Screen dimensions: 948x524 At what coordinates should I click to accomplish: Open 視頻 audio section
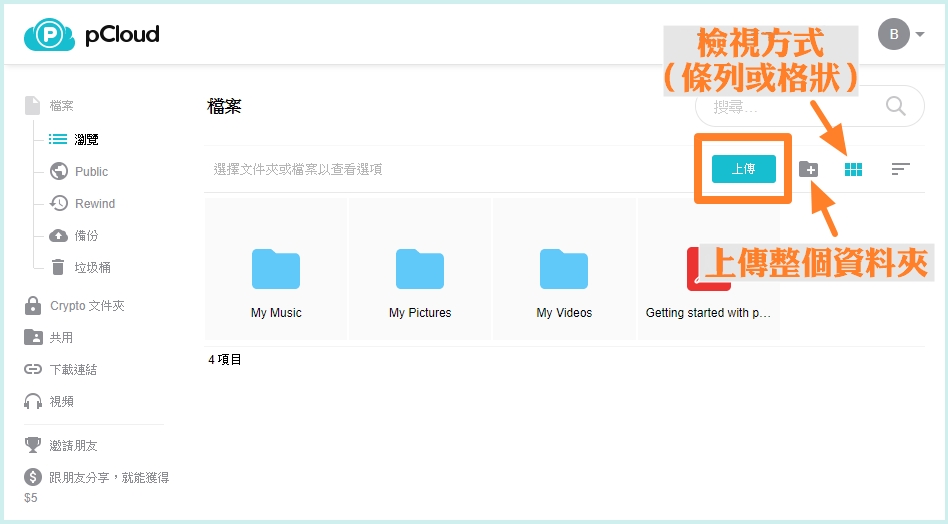61,402
